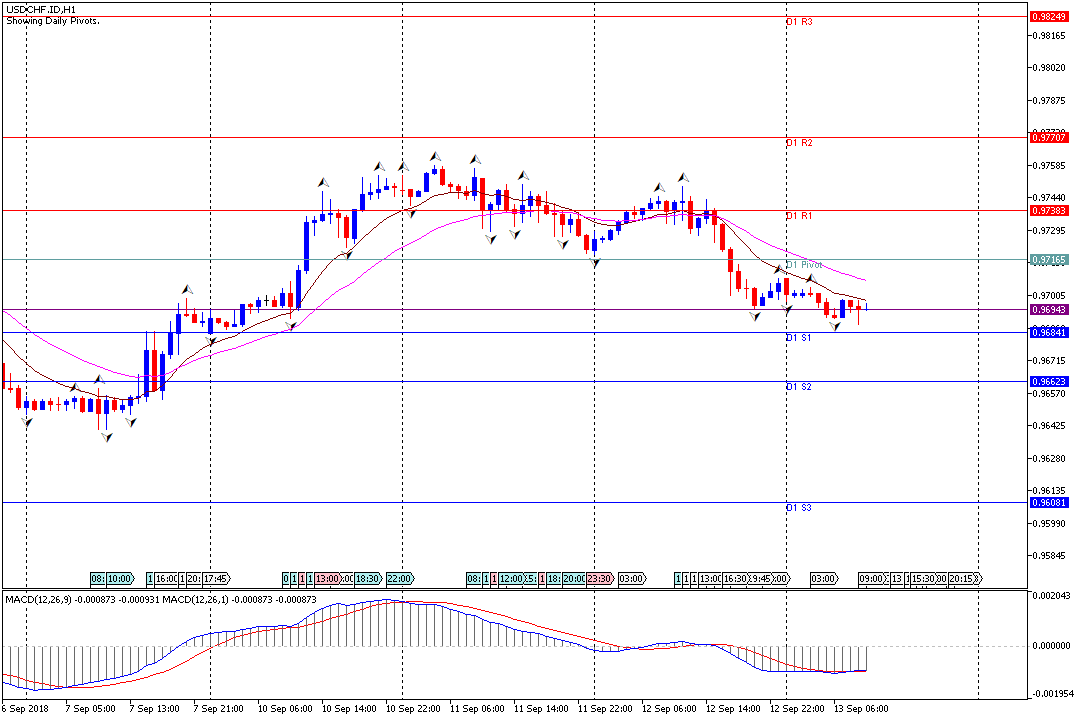Select the pink 13:00 event marker
The height and width of the screenshot is (720, 1080).
pyautogui.click(x=328, y=579)
